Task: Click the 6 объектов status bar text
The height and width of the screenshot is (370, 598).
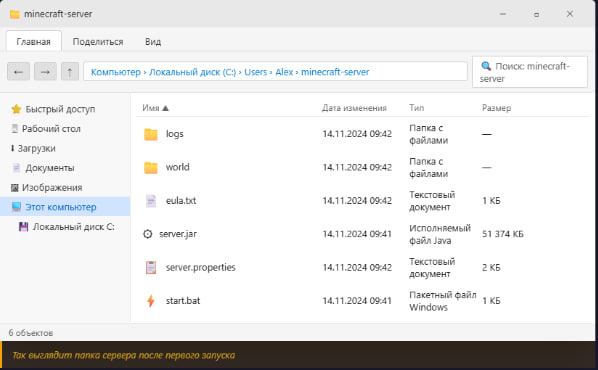Action: click(31, 333)
